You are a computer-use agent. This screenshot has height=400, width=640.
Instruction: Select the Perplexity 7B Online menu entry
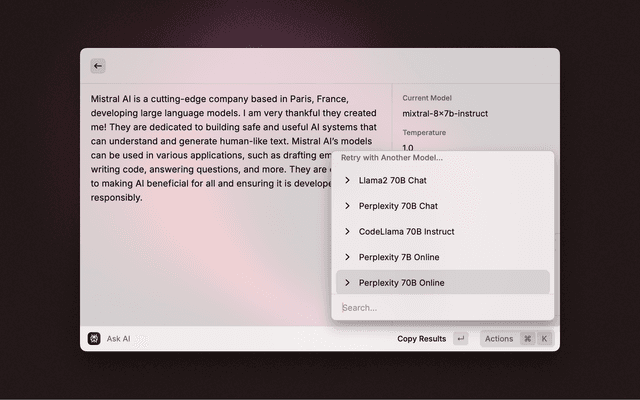coord(443,257)
